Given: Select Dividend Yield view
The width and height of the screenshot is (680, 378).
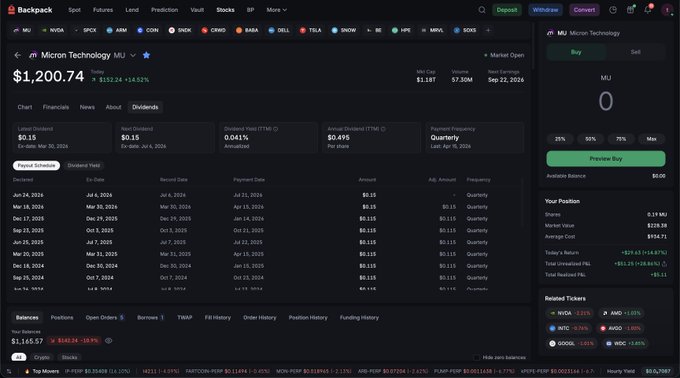Looking at the screenshot, I should click(84, 166).
